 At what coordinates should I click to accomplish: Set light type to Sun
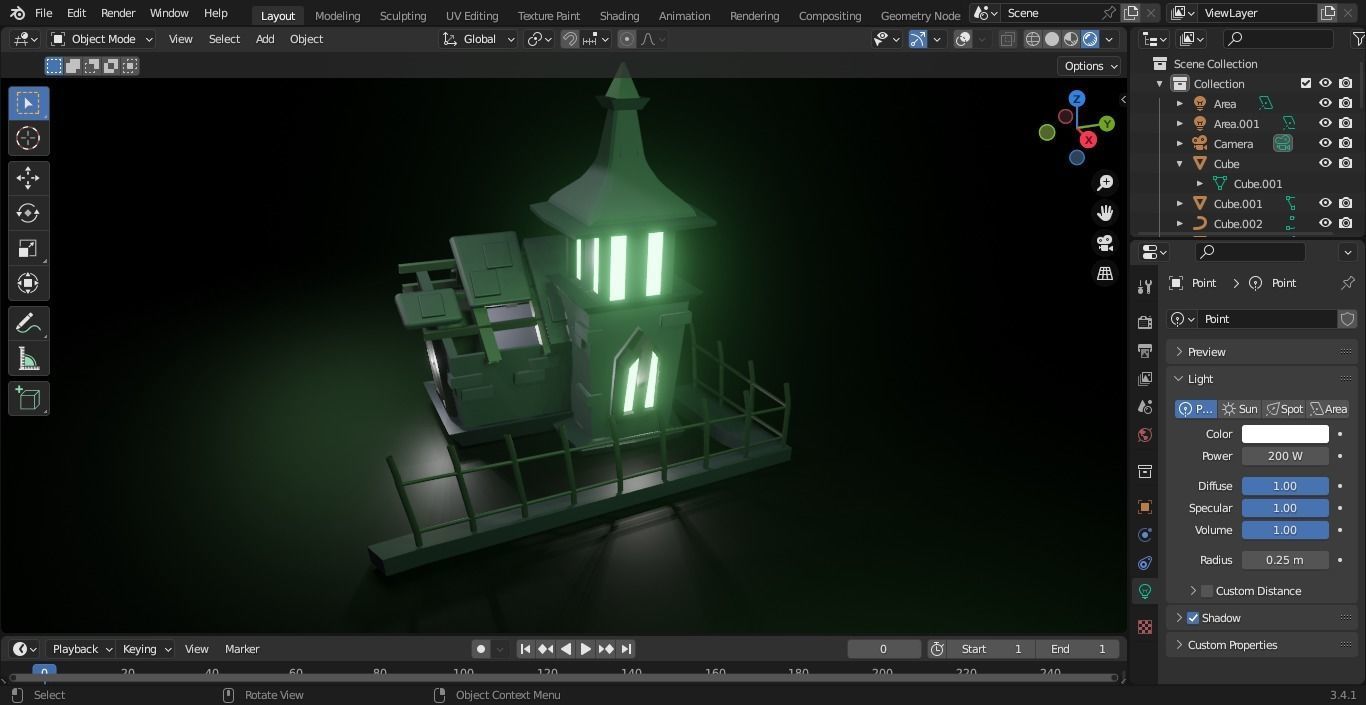[1240, 409]
